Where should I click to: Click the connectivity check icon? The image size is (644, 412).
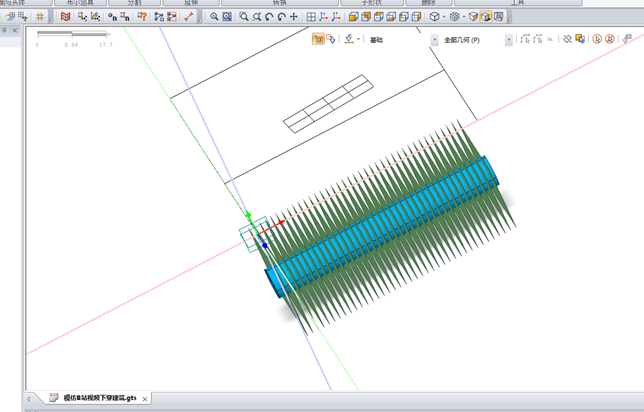pos(159,17)
